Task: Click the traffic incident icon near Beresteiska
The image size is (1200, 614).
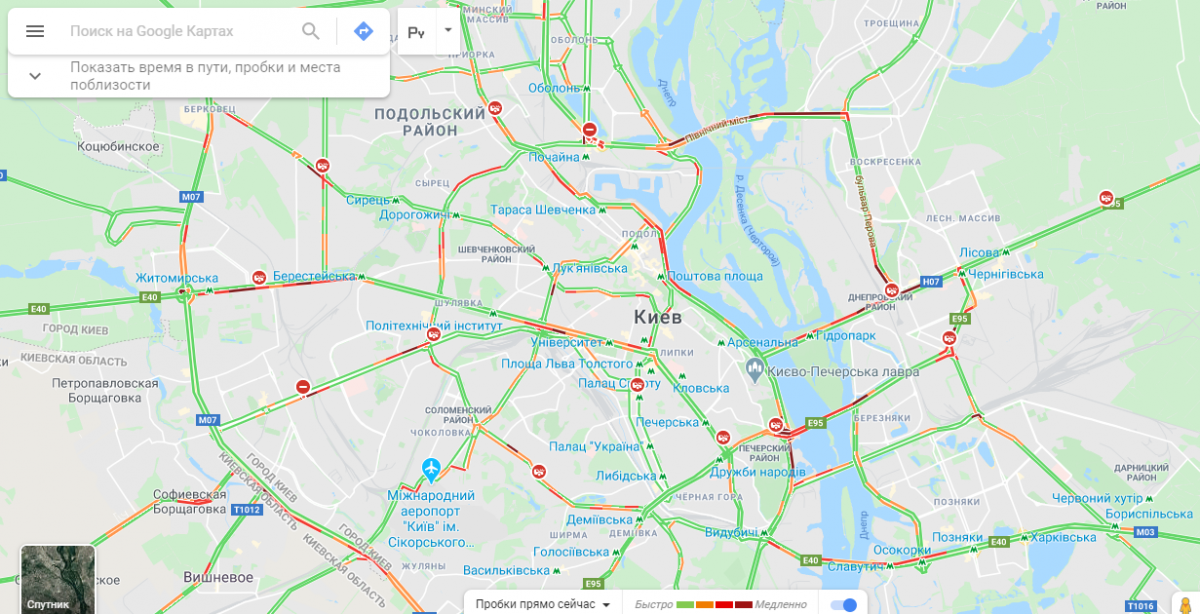Action: [x=259, y=279]
